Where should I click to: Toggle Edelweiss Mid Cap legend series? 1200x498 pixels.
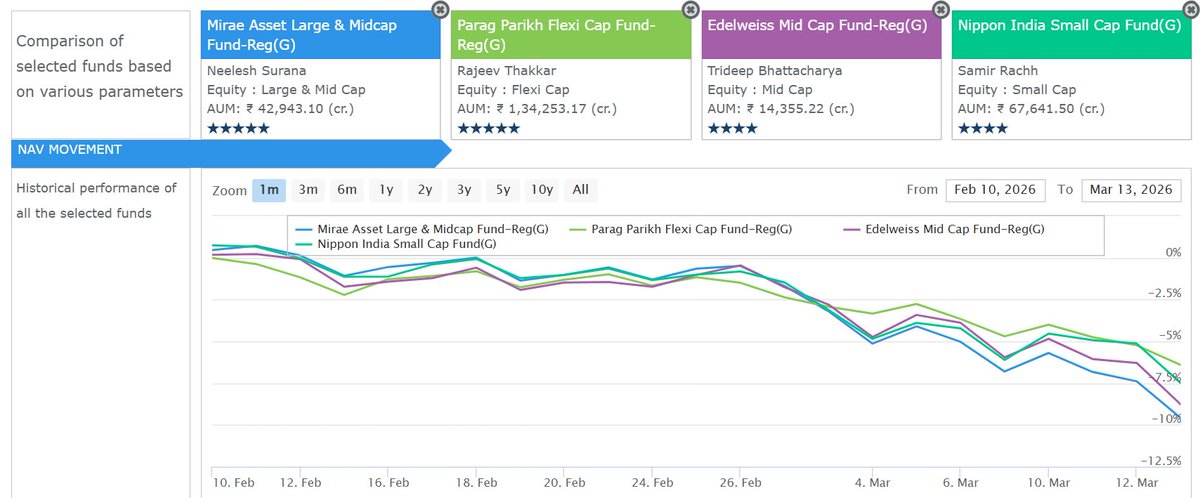[943, 229]
